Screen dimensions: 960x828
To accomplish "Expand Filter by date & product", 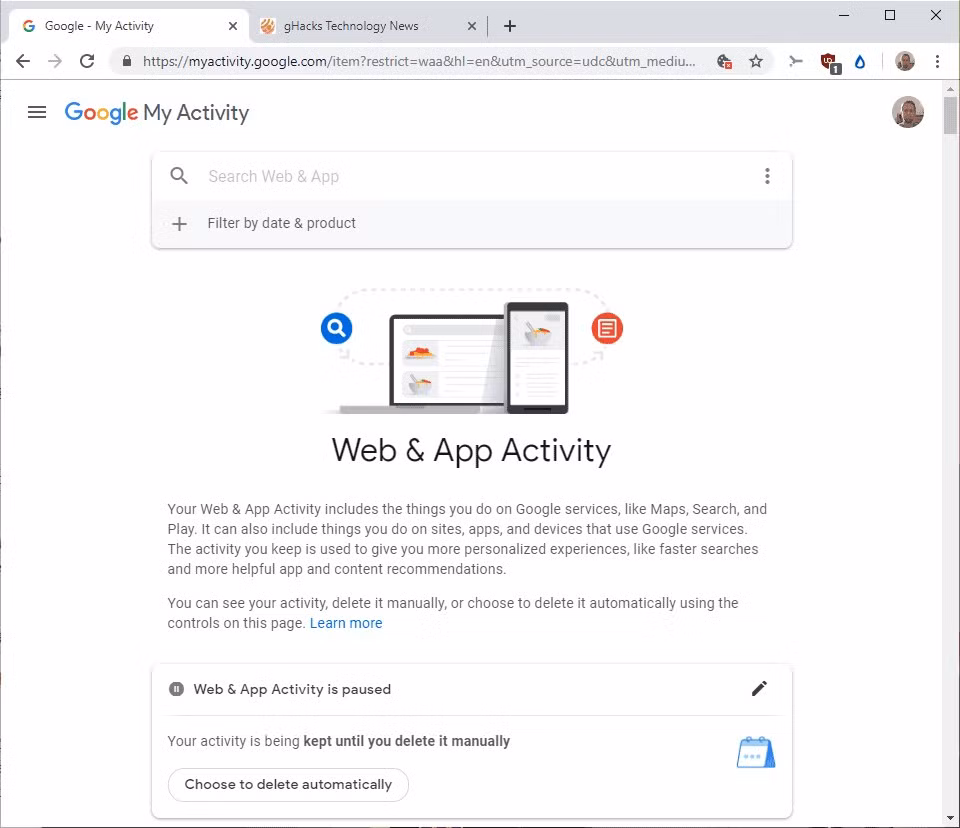I will click(281, 223).
